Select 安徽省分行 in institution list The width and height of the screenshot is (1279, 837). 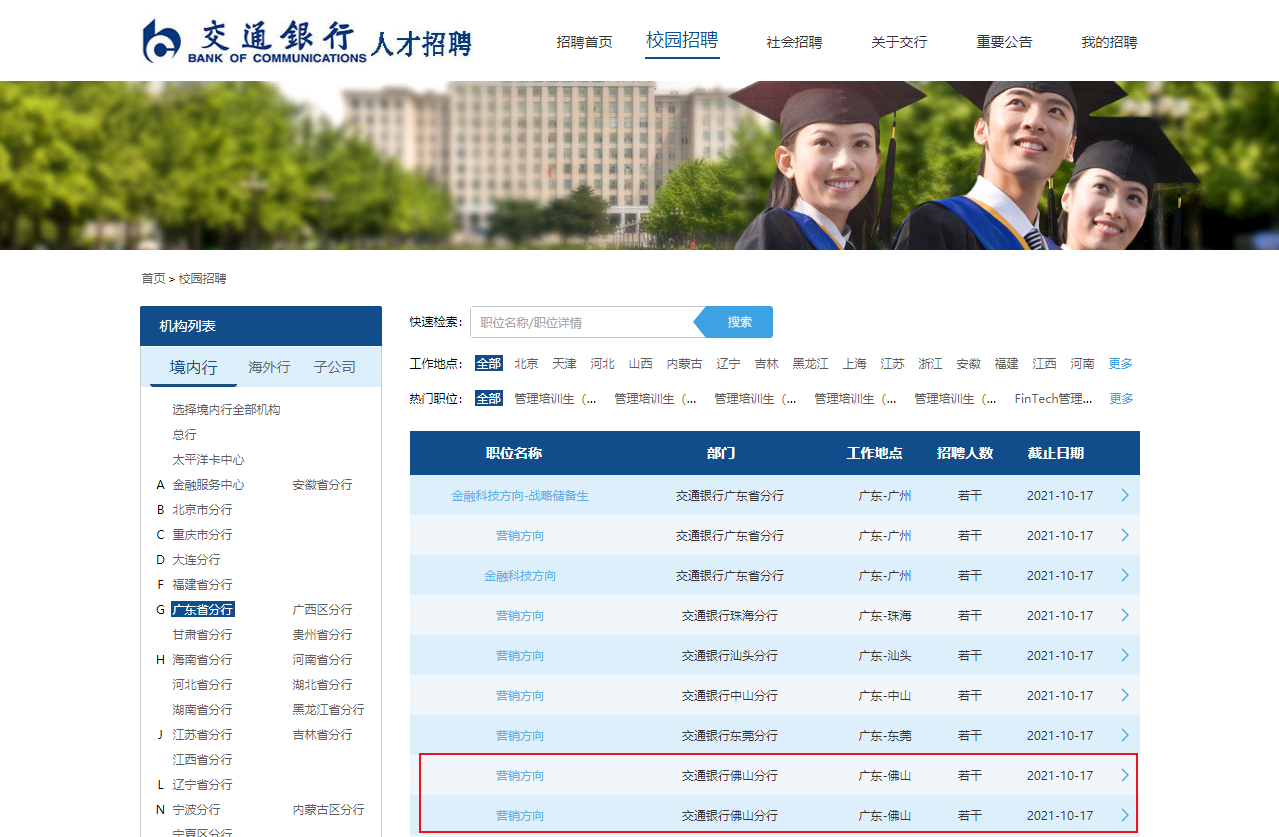(322, 484)
